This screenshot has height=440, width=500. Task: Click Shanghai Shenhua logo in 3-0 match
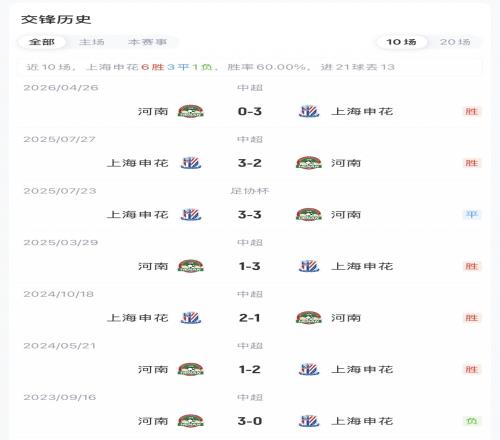pyautogui.click(x=309, y=421)
